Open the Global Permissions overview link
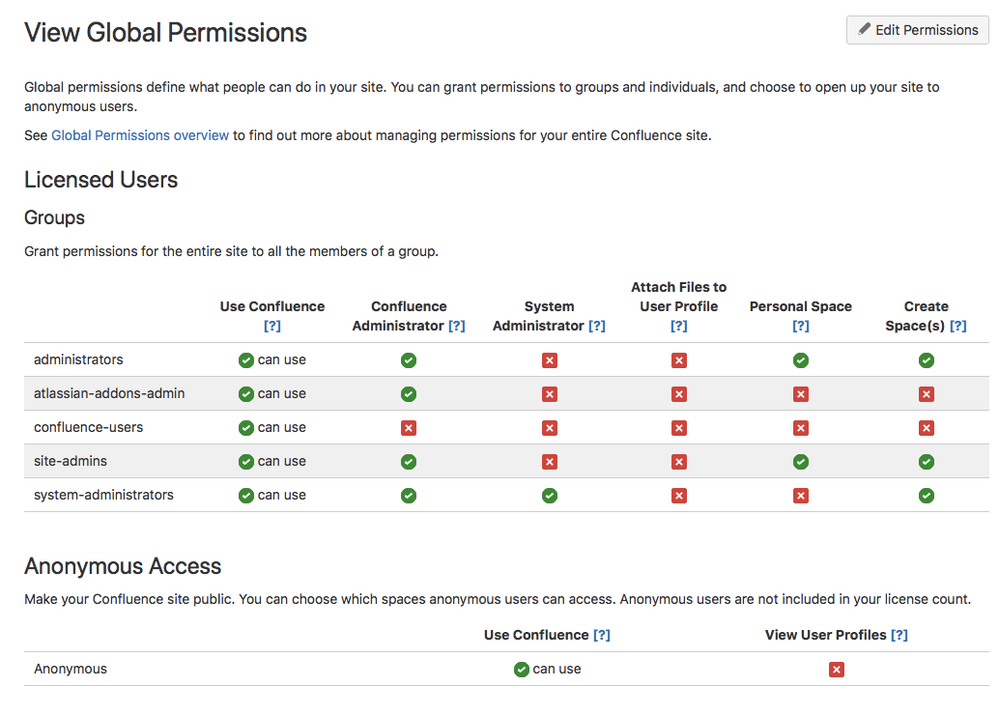 (140, 135)
